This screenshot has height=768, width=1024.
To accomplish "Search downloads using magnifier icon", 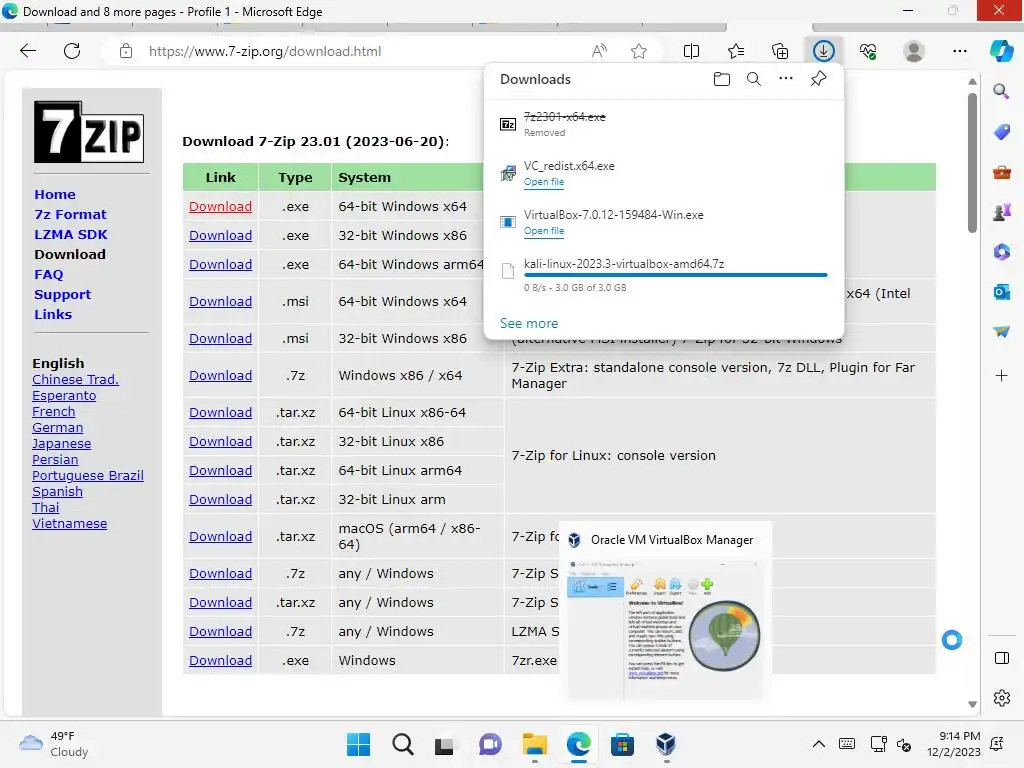I will pyautogui.click(x=754, y=79).
